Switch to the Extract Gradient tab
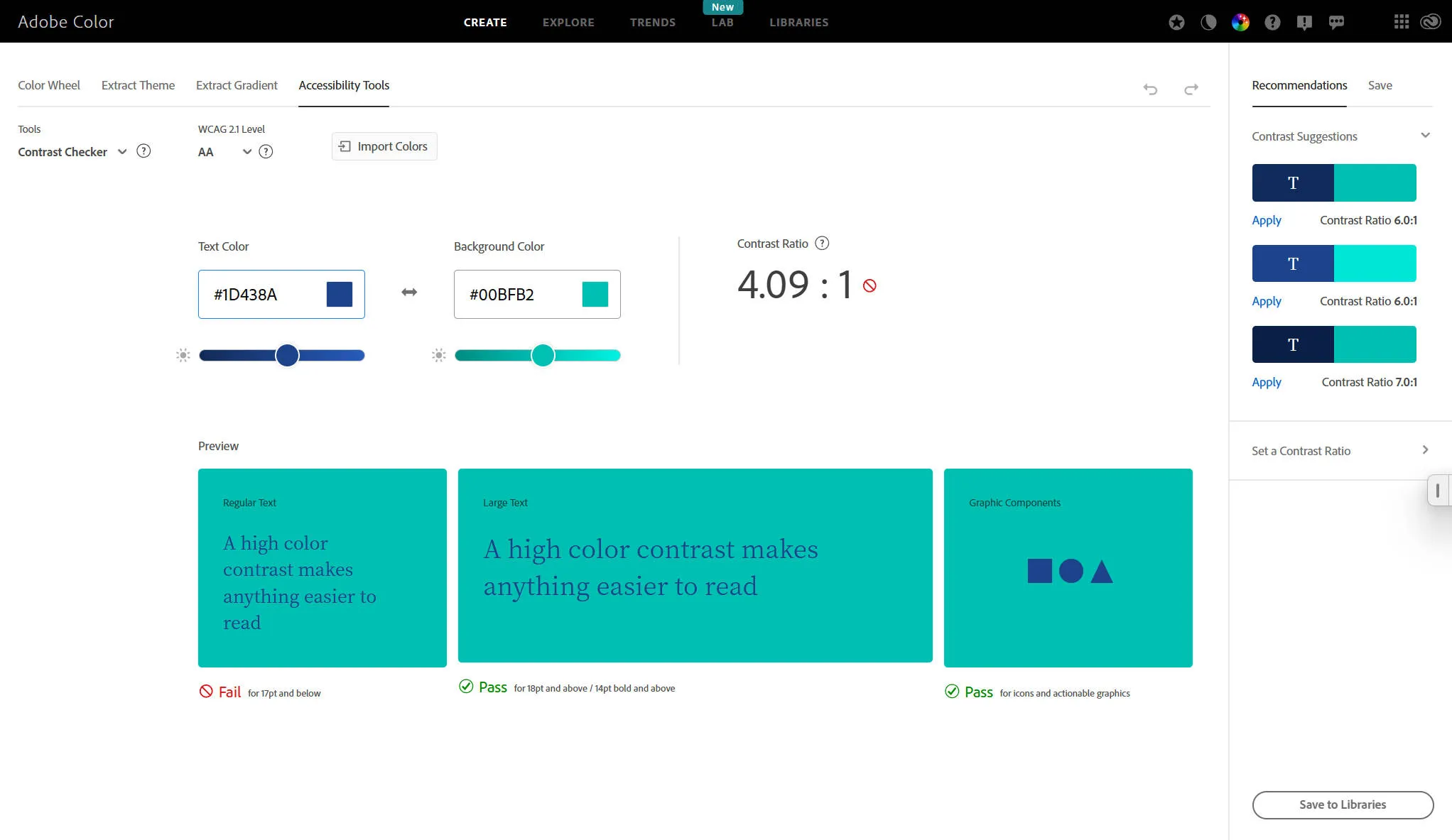The height and width of the screenshot is (840, 1452). tap(237, 85)
